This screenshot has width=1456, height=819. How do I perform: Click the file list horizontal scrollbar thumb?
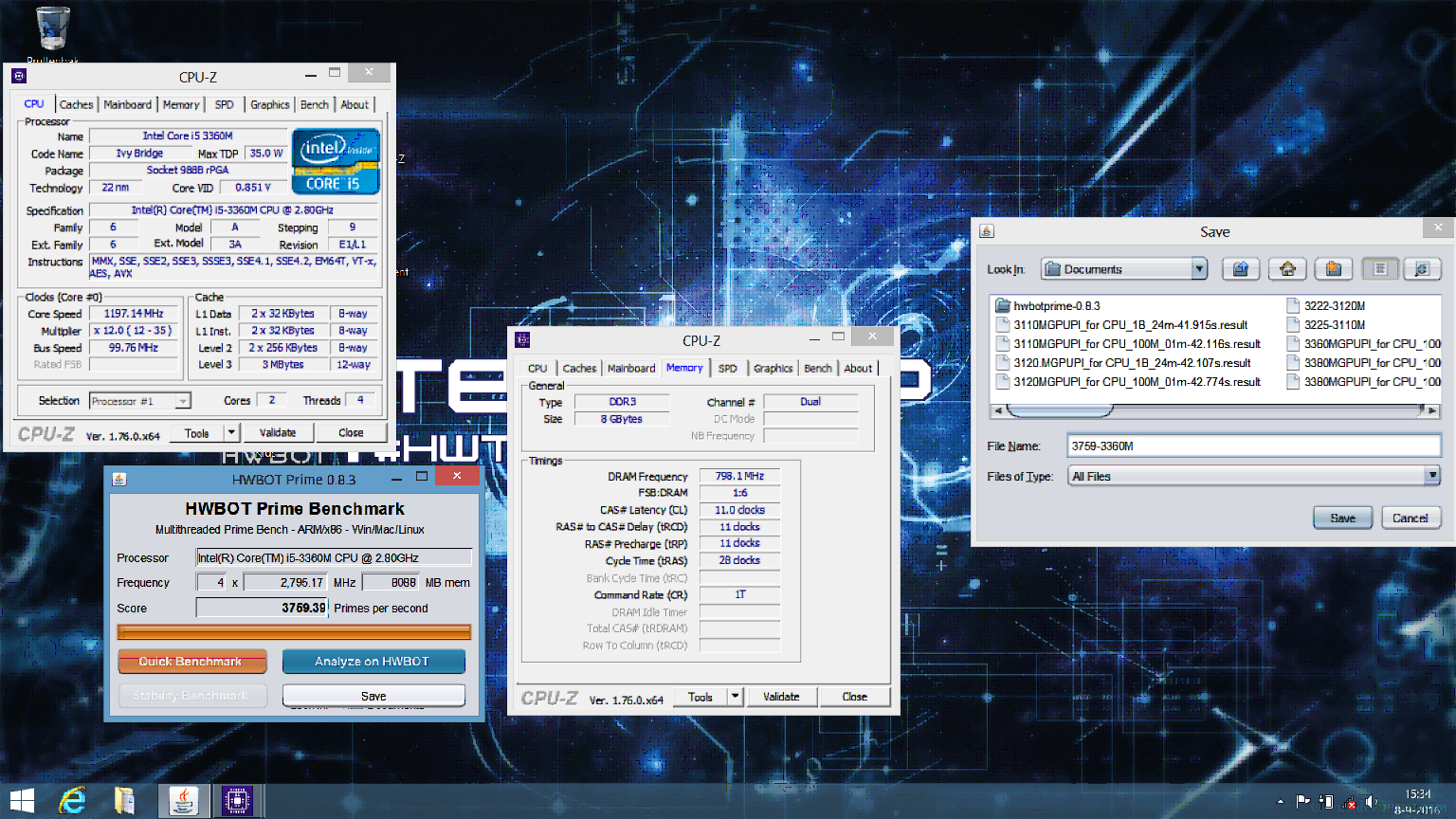(x=1060, y=410)
